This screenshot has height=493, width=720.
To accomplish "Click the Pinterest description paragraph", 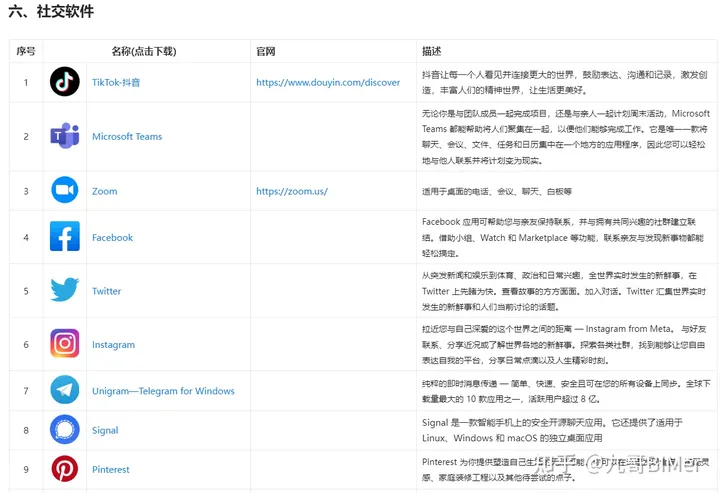I will pos(565,470).
